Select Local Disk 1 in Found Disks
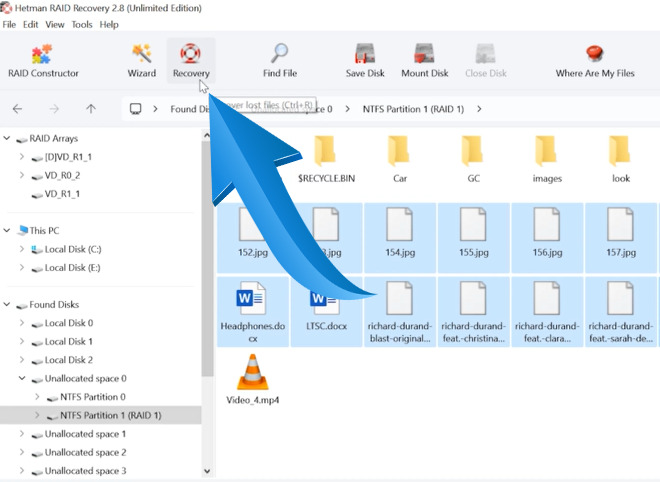Screen dimensions: 660x482 (69, 341)
